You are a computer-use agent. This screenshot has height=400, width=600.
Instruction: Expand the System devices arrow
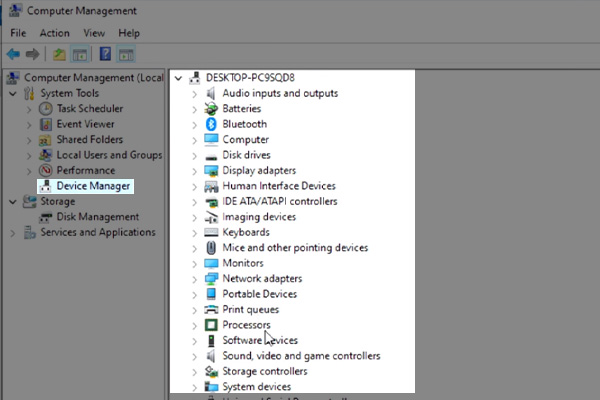tap(194, 387)
